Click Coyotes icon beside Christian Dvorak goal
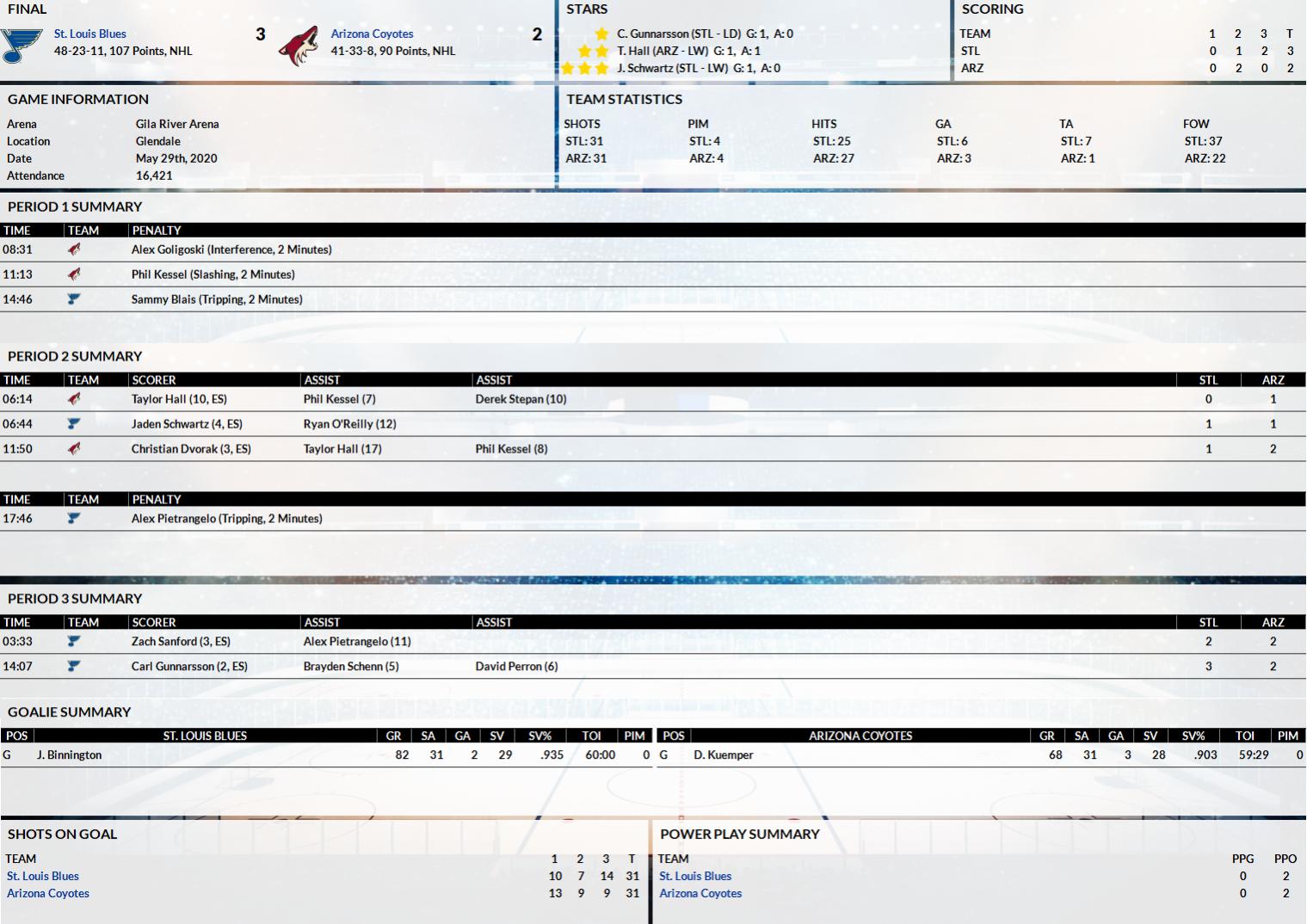Viewport: 1307px width, 924px height. pyautogui.click(x=74, y=449)
